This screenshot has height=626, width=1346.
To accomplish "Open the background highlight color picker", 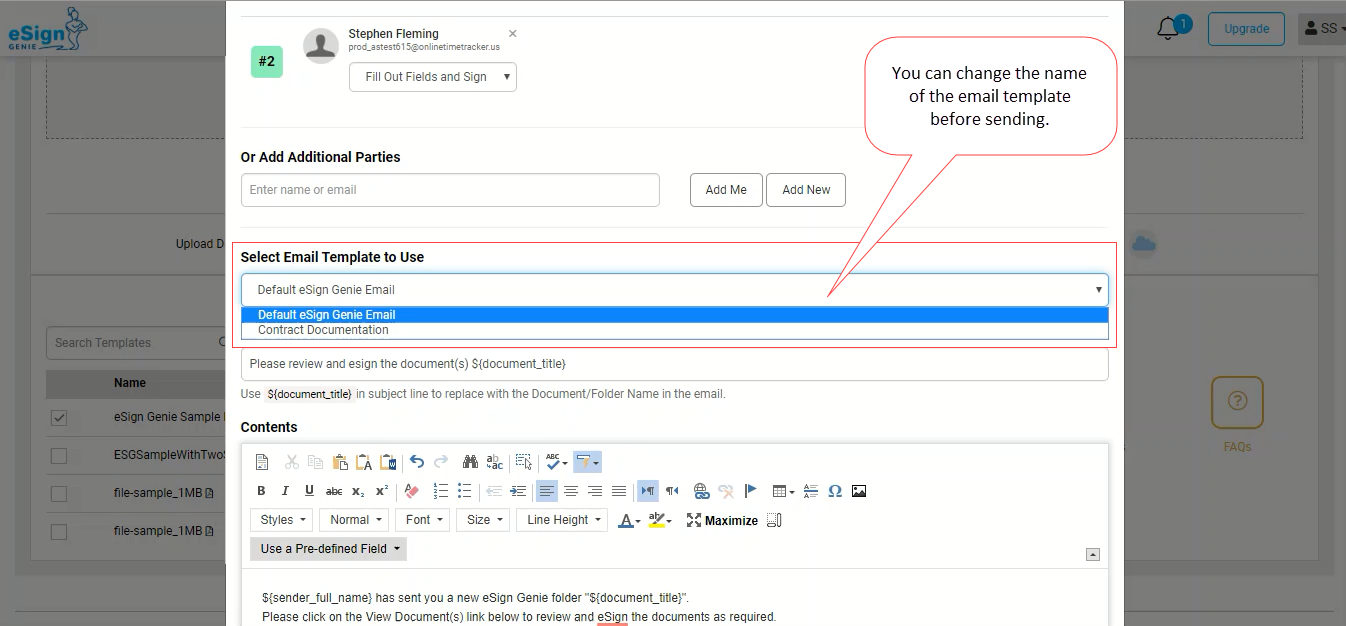I will click(660, 520).
